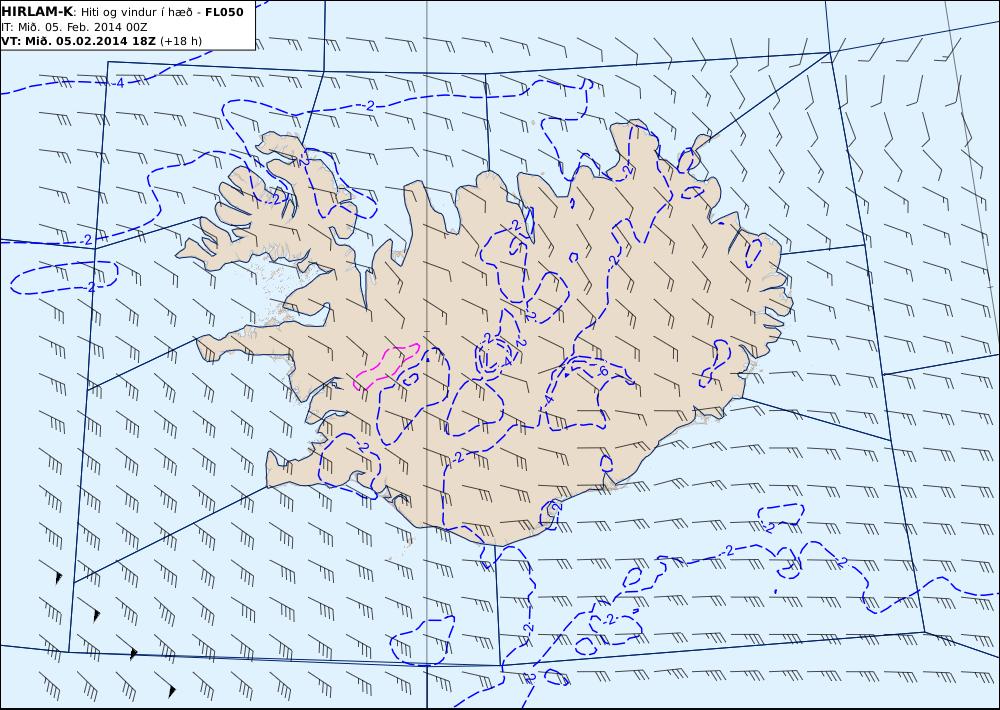The image size is (1000, 710).
Task: Select the magenta dashed contour over western Iceland
Action: (x=386, y=366)
